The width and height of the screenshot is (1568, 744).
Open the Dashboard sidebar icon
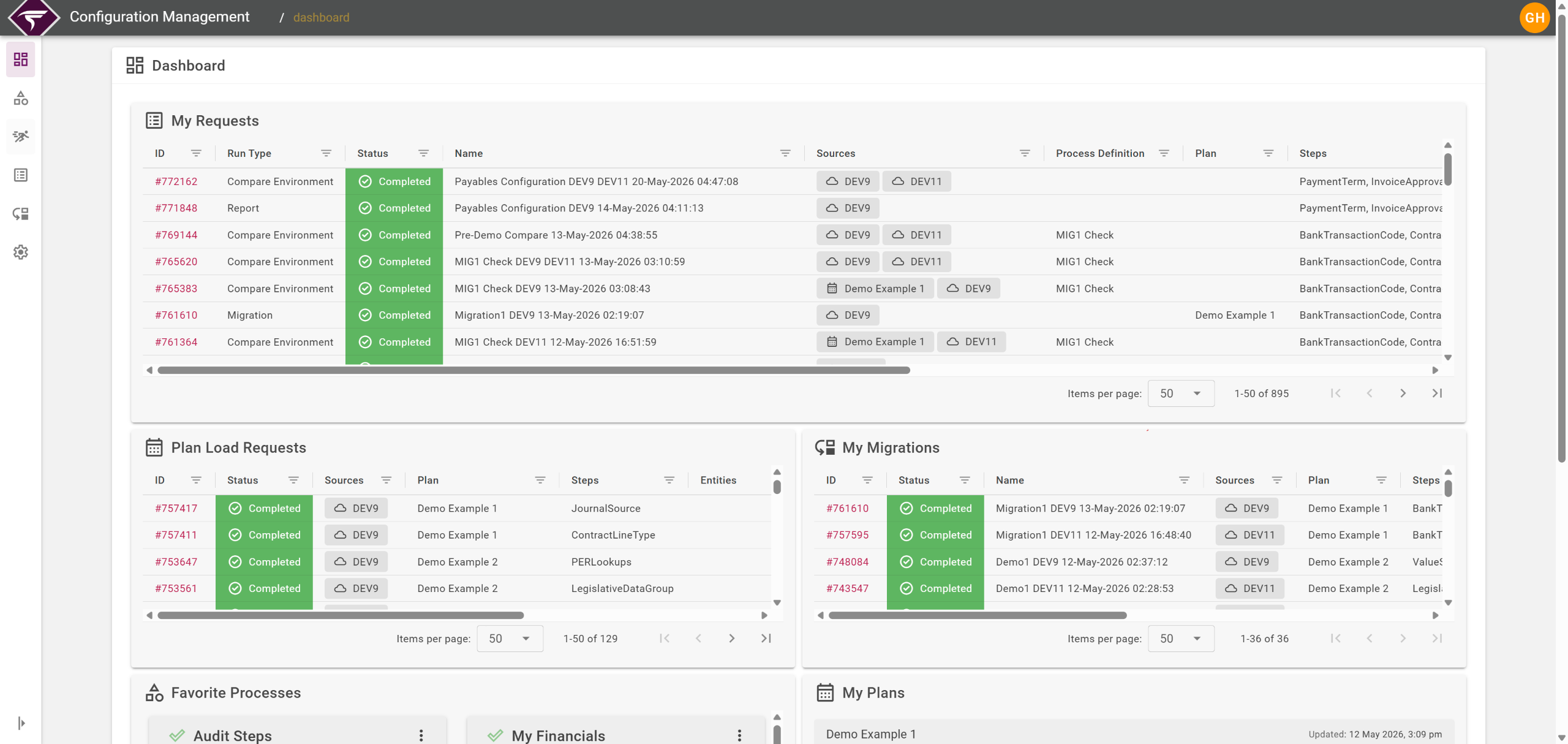tap(21, 59)
